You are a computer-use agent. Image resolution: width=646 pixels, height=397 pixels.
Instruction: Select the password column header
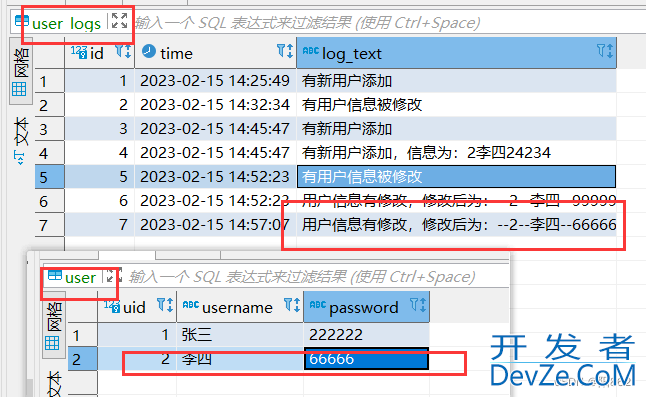367,307
